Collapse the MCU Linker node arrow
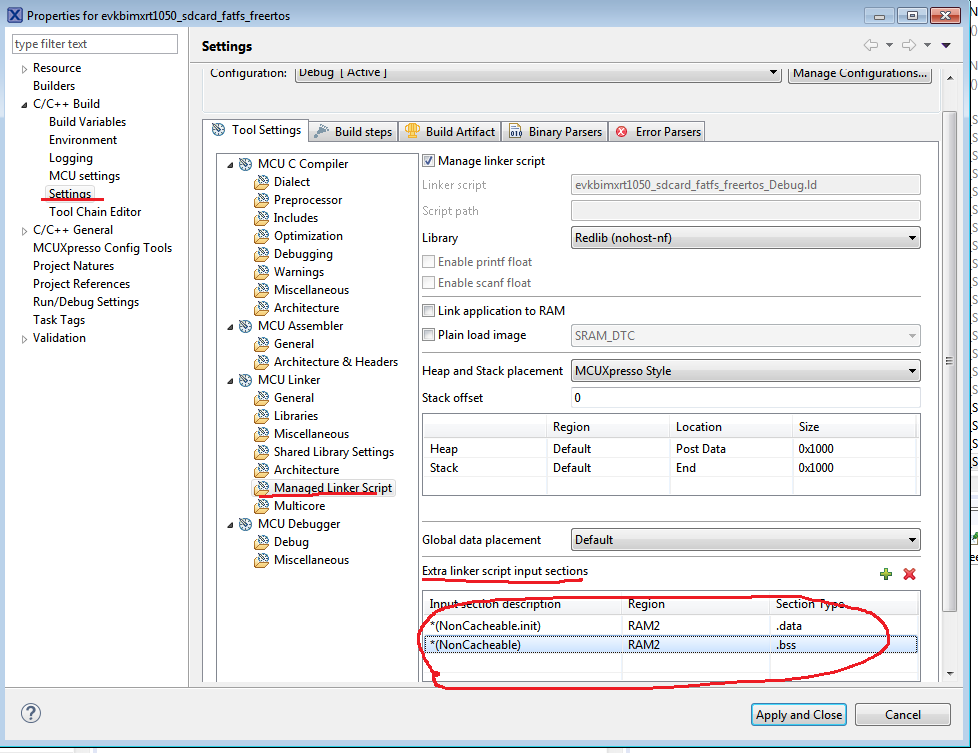Image resolution: width=978 pixels, height=753 pixels. [230, 381]
